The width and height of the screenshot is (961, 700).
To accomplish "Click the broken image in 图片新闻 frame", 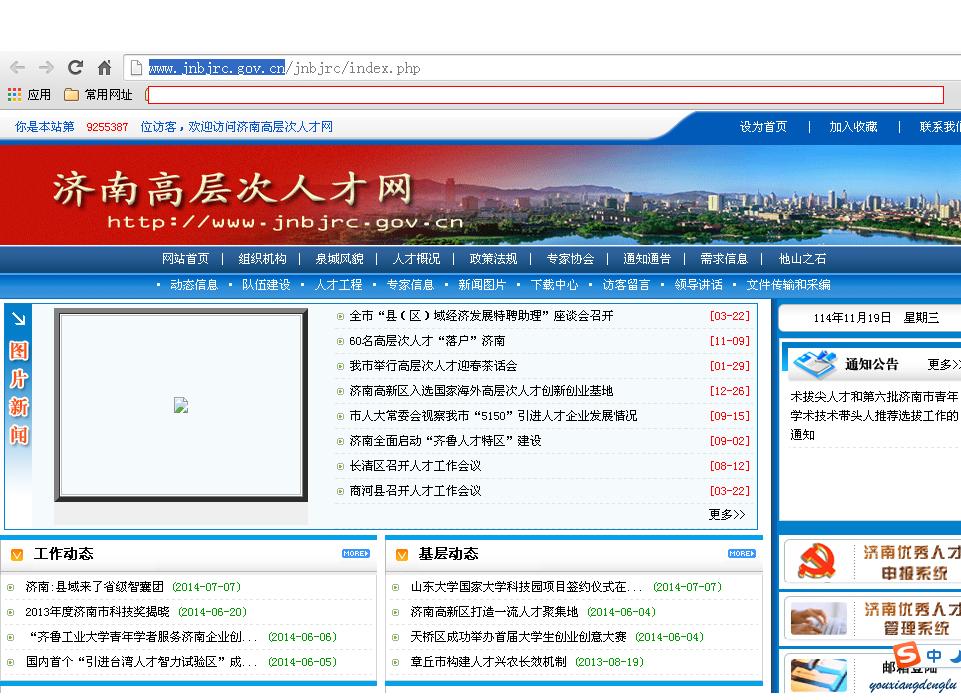I will click(181, 405).
